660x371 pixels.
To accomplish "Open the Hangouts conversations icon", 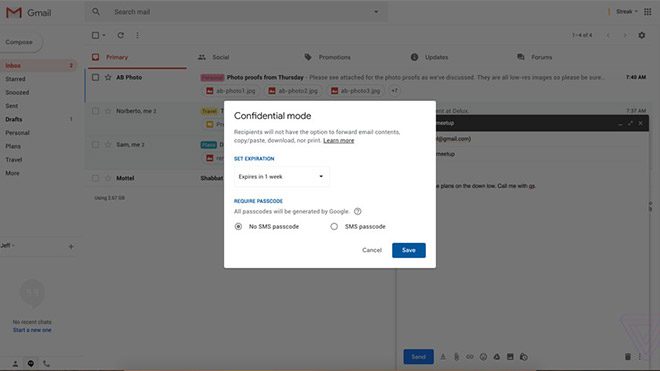I will point(31,364).
